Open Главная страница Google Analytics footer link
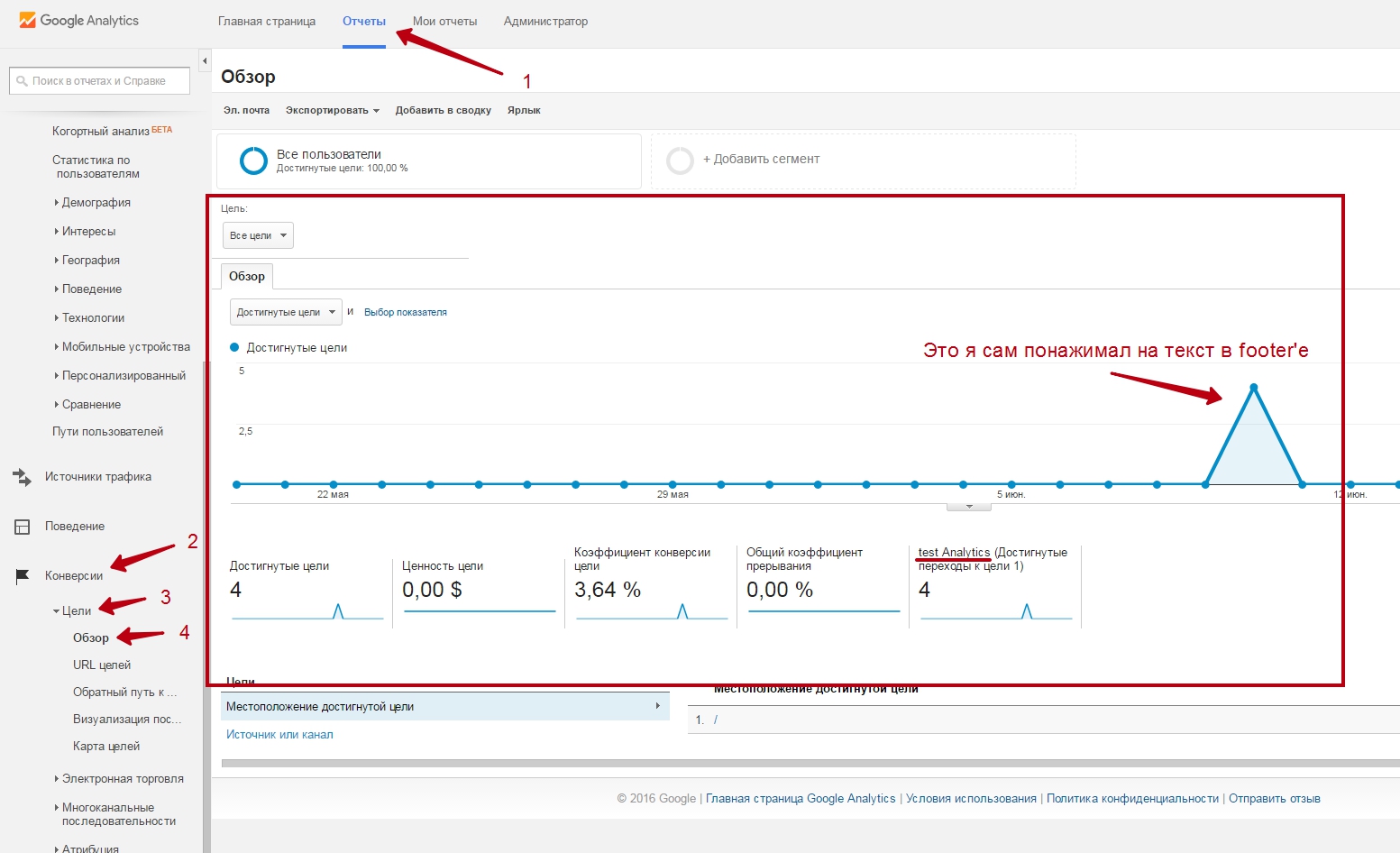Viewport: 1400px width, 853px height. click(801, 799)
